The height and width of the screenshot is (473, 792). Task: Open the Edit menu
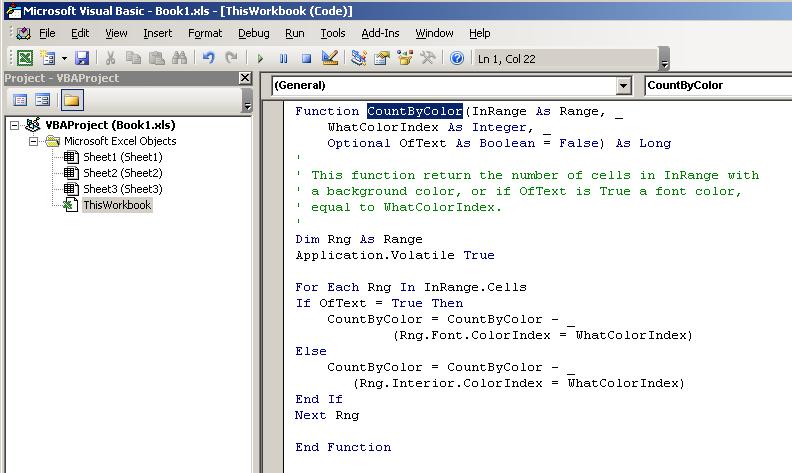(80, 33)
